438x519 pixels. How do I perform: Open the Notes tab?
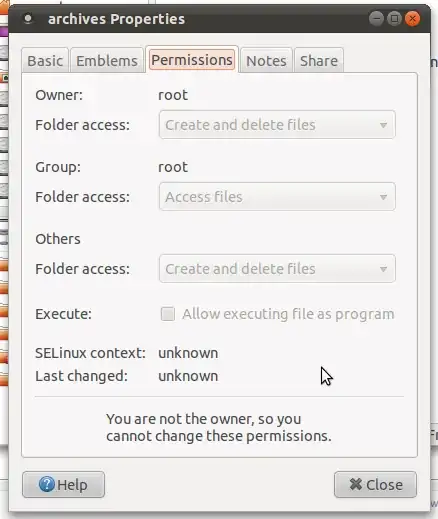(x=266, y=61)
